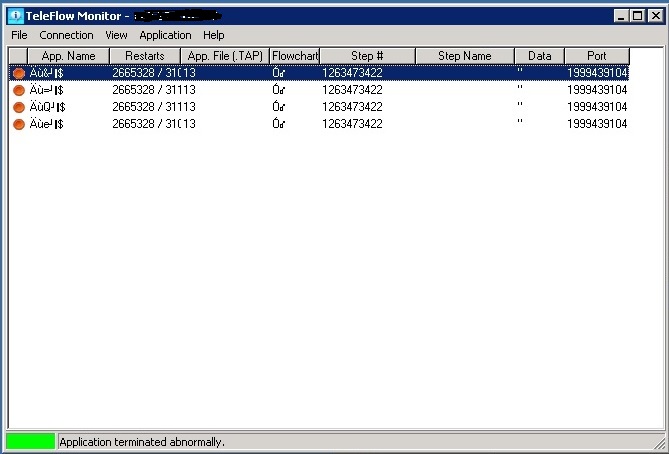Open the File menu
The height and width of the screenshot is (454, 669).
coord(19,35)
